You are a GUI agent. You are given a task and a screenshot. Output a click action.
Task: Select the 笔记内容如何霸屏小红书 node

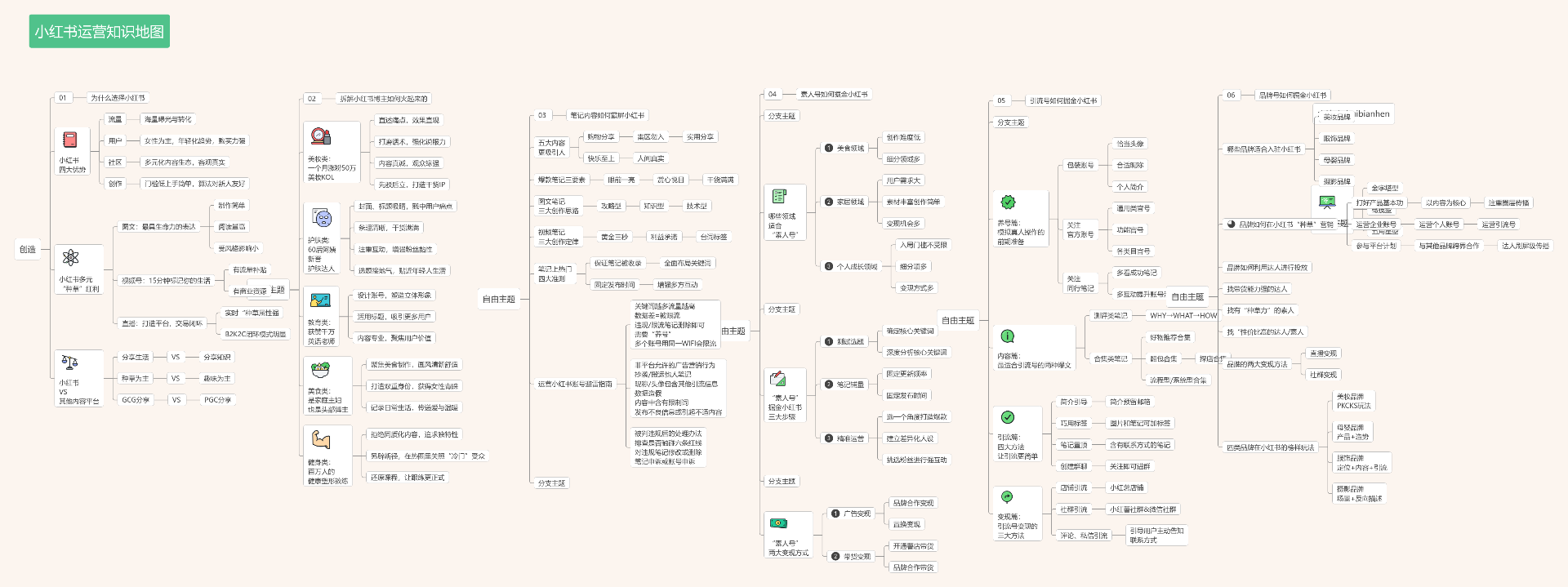[x=607, y=115]
